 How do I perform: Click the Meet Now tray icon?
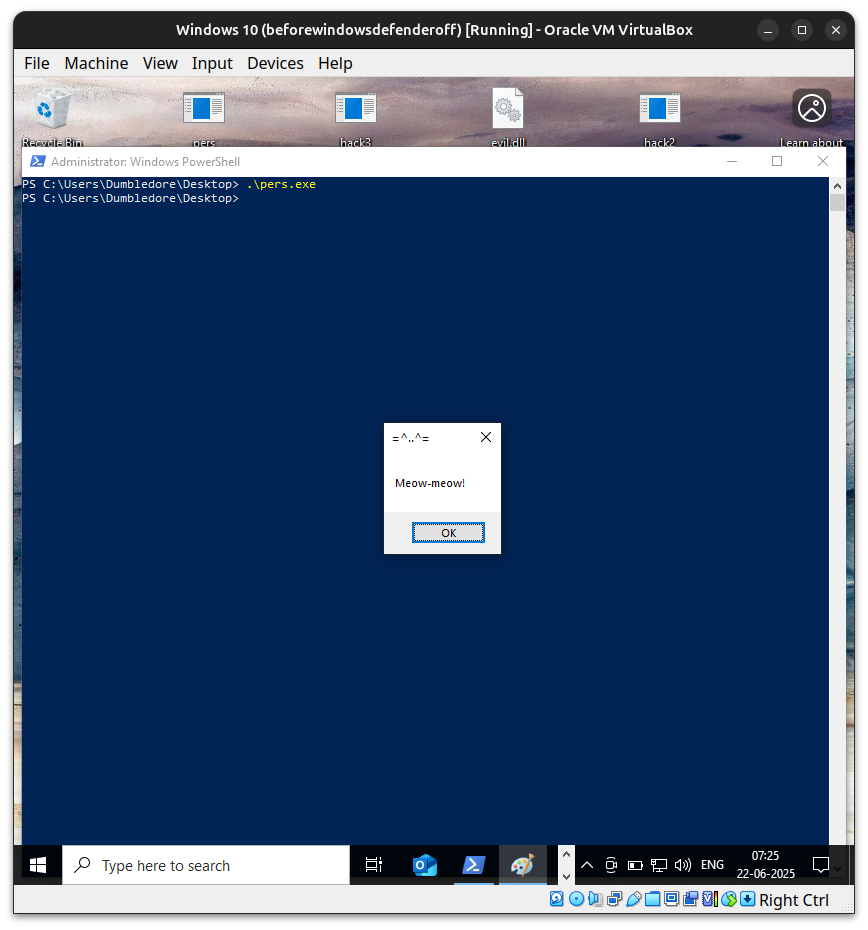(611, 865)
